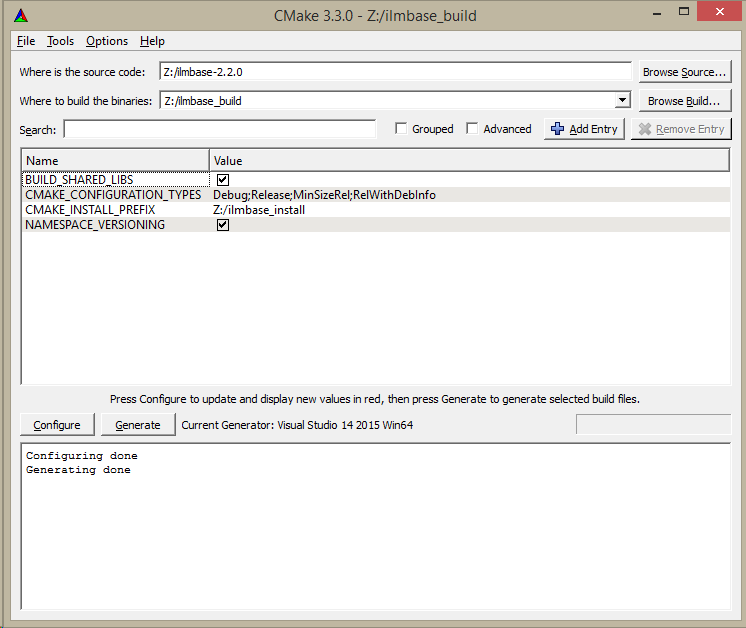Open the File menu
This screenshot has height=628, width=746.
tap(26, 41)
